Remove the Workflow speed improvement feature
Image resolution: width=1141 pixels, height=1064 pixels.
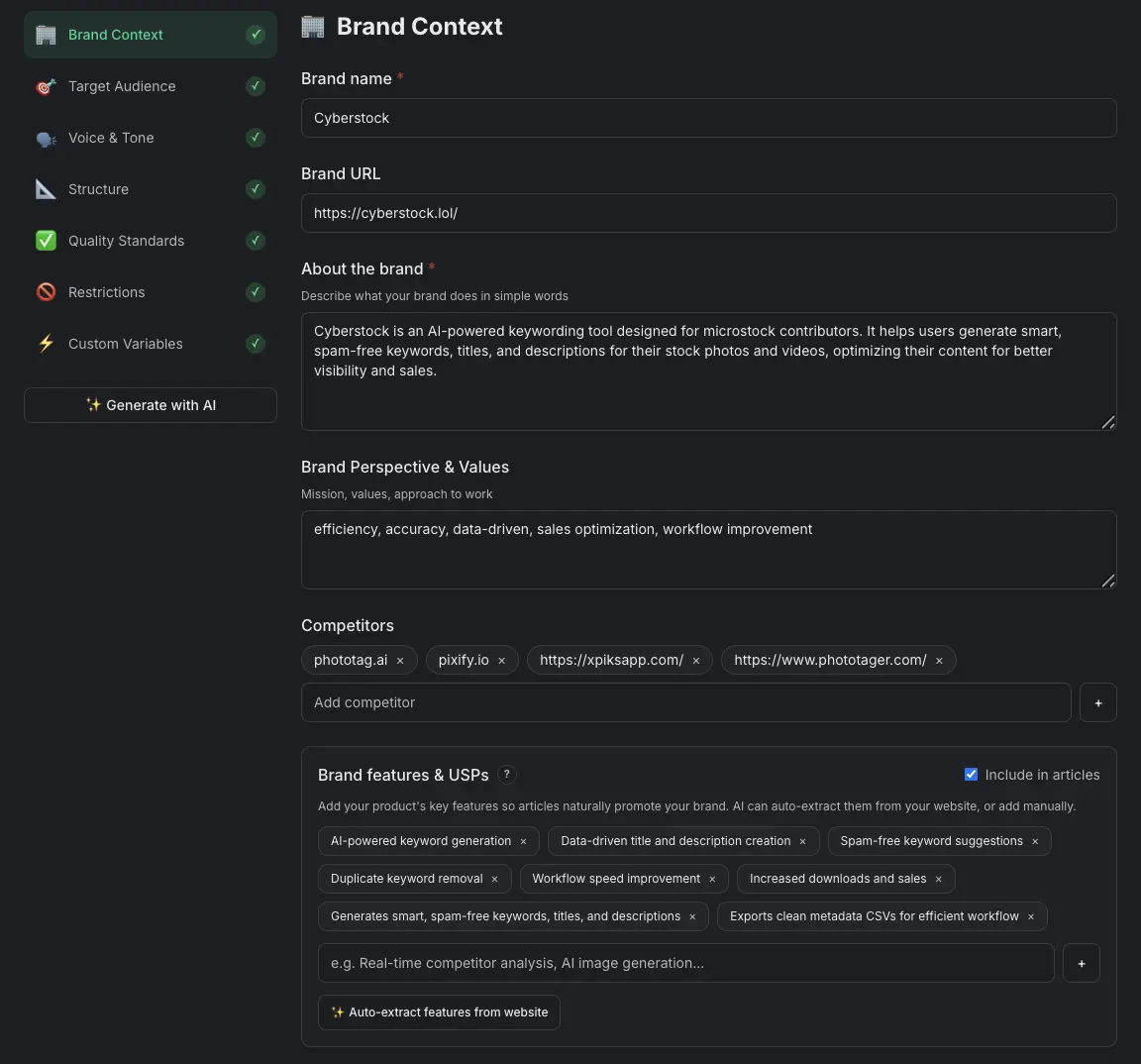712,879
